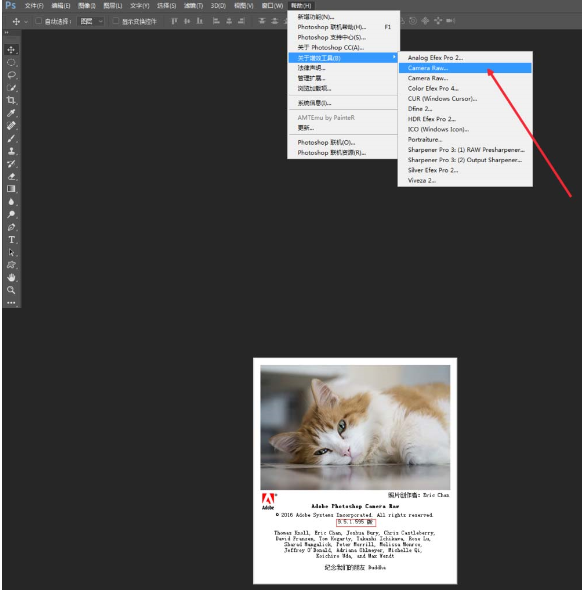
Task: Select the Healing Brush bandage tool
Action: coord(11,126)
